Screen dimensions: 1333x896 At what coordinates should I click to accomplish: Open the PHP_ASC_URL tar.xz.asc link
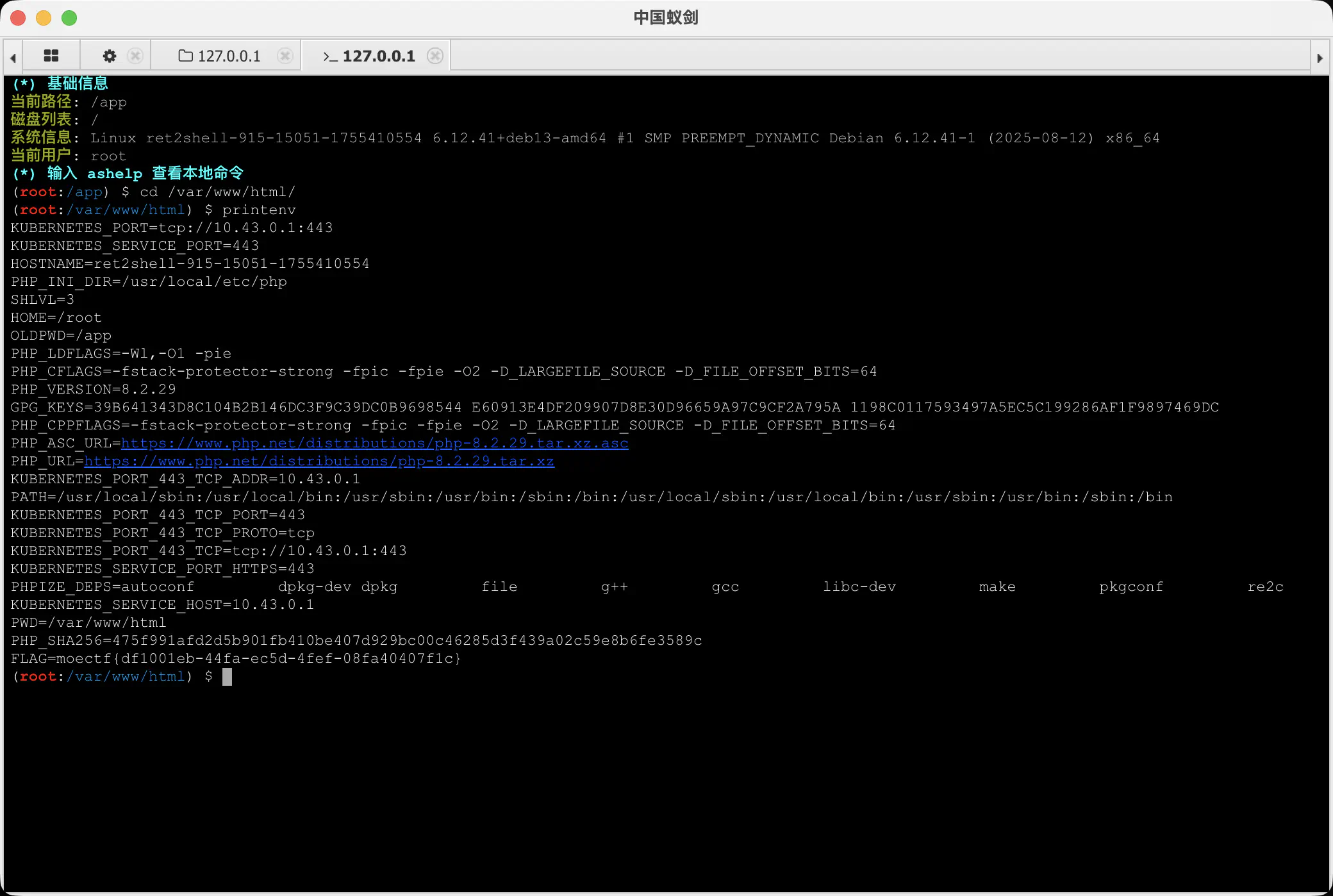(x=374, y=443)
